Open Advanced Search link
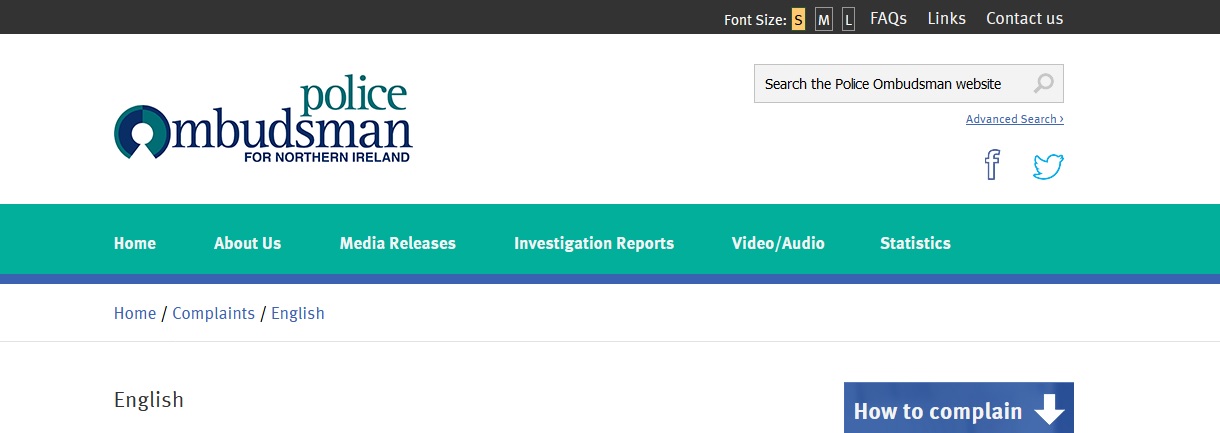 (1014, 119)
